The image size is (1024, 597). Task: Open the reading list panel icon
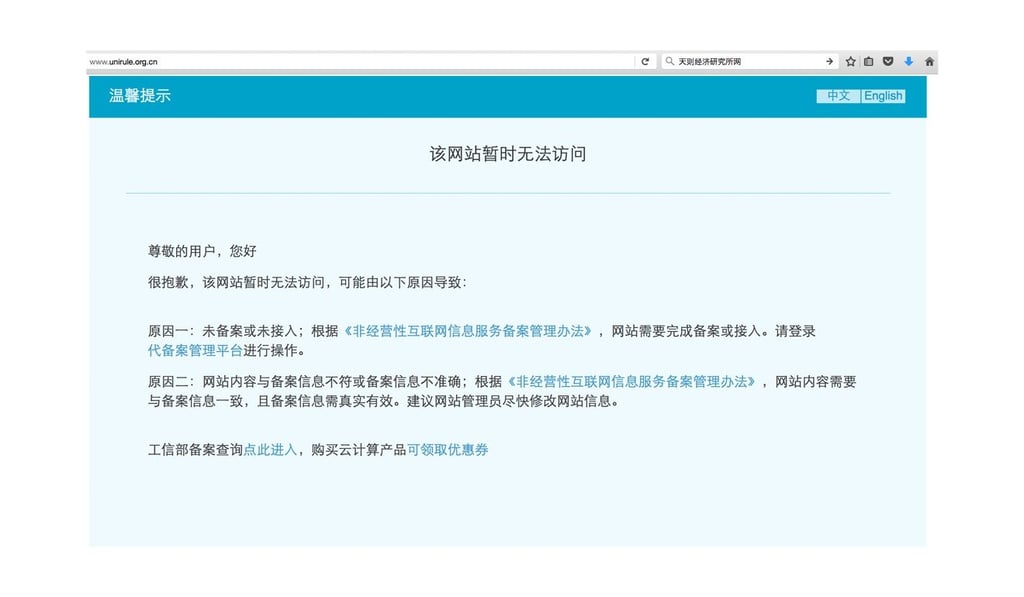[x=869, y=60]
